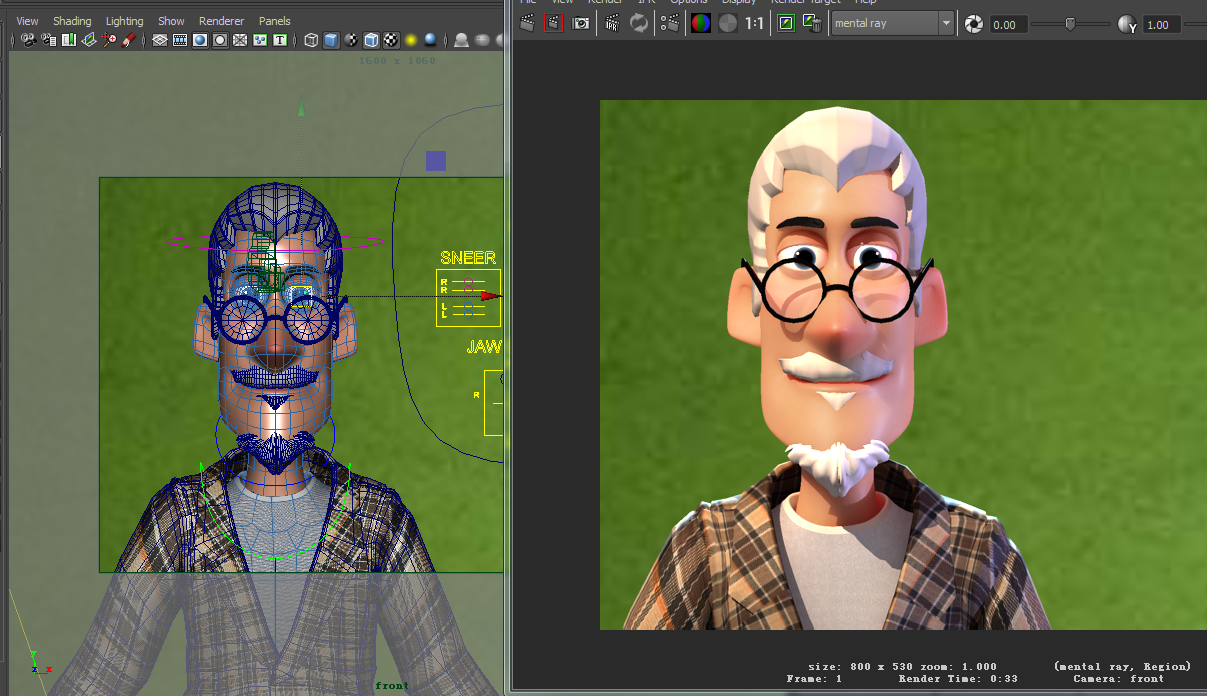Screen dimensions: 1207x696
Task: Toggle the Safe Action display icon
Action: (260, 40)
